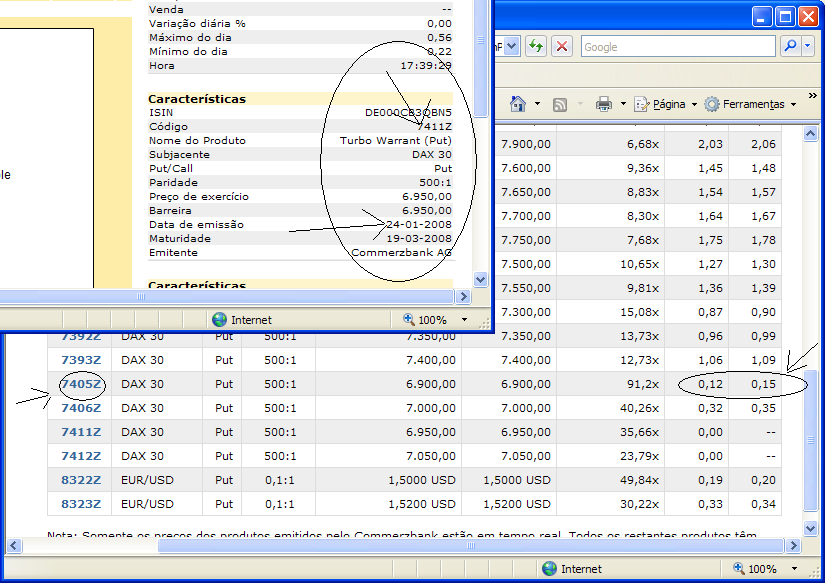This screenshot has width=825, height=583.
Task: Click the 40,26x cell in 7406Z row
Action: (639, 408)
